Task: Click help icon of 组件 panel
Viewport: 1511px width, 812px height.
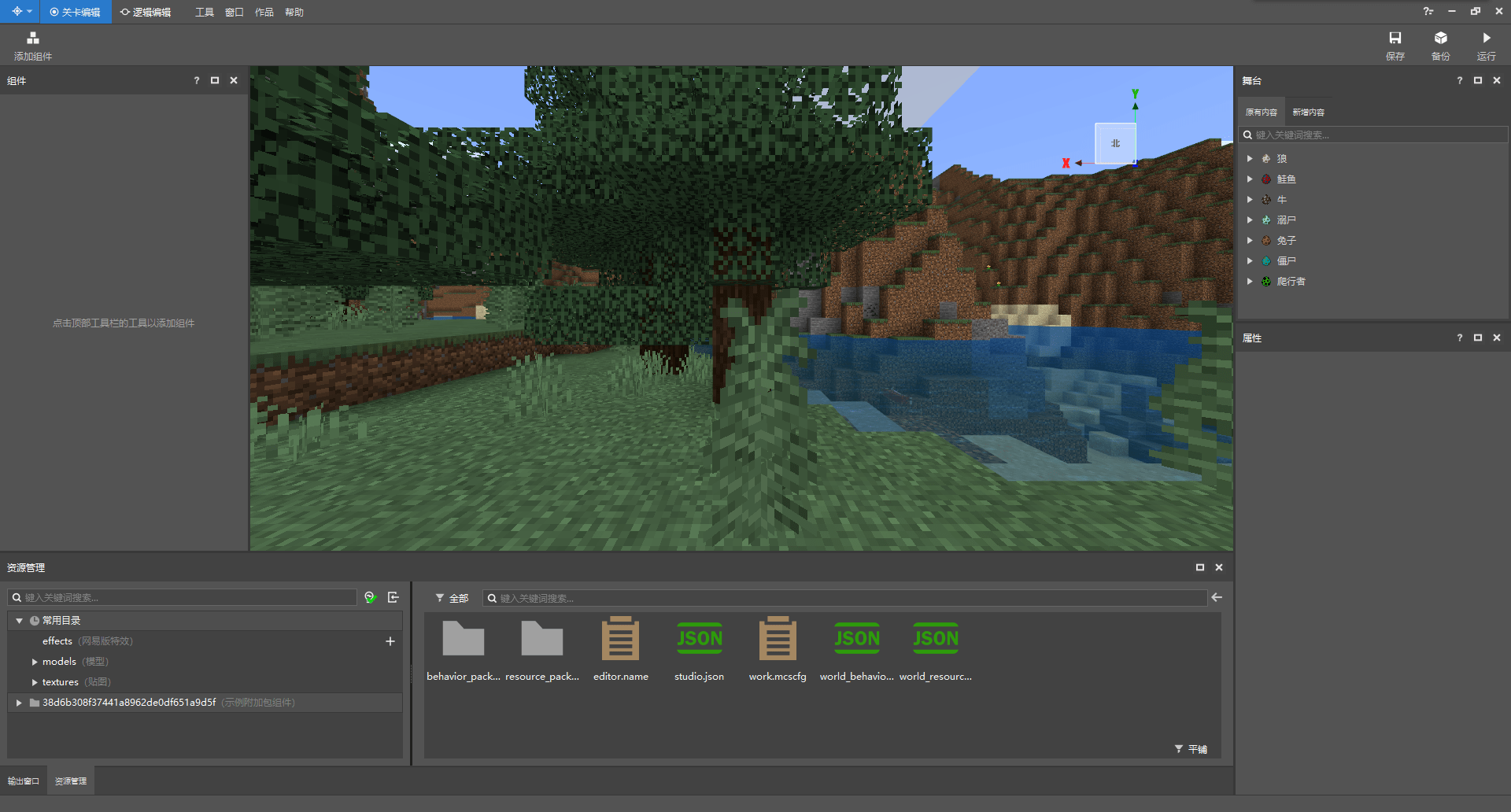Action: click(197, 80)
